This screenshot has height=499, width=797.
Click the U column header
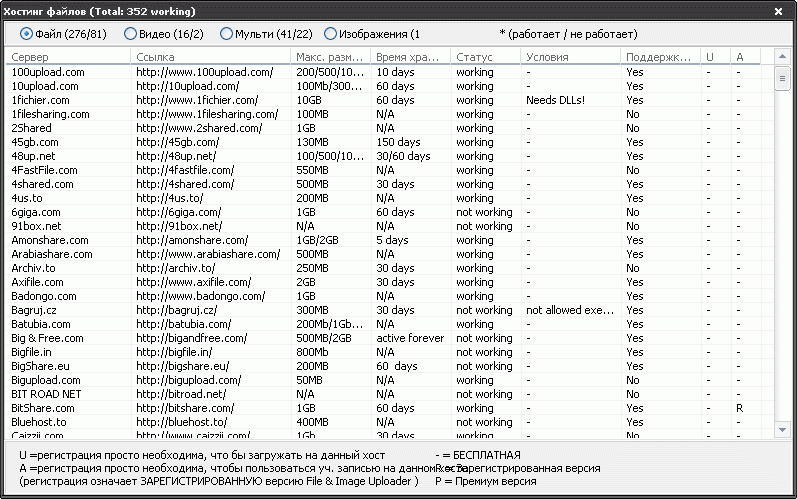(x=716, y=57)
